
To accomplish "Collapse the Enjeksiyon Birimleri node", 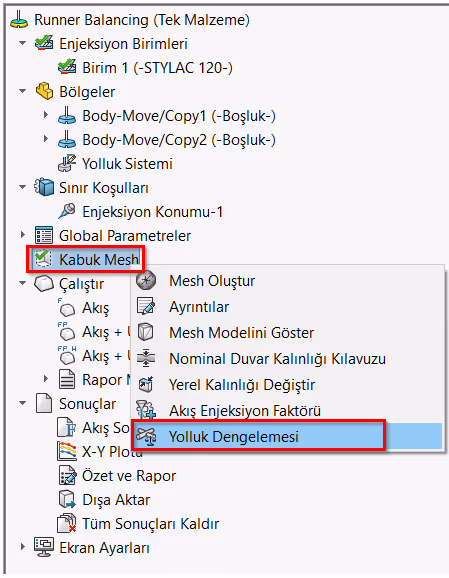I will click(23, 43).
